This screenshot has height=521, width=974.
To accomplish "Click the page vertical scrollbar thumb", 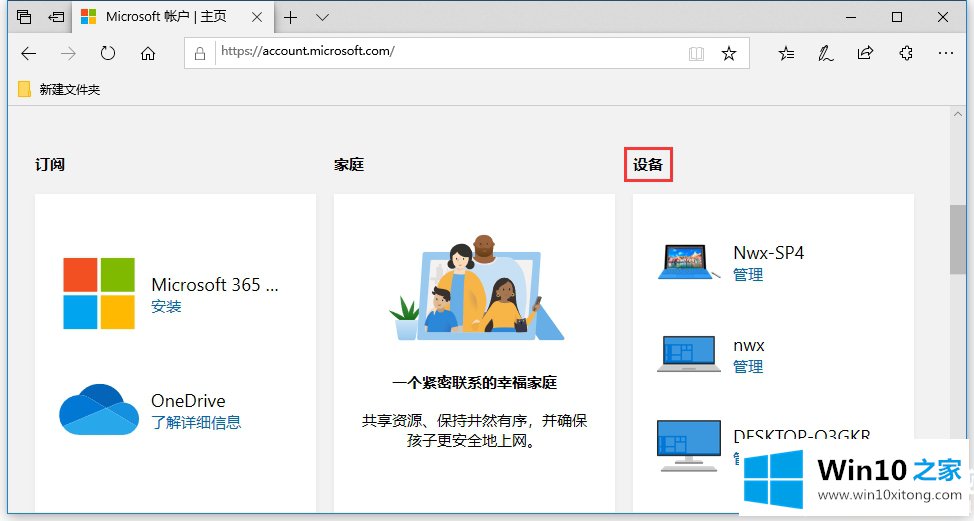I will [x=957, y=239].
